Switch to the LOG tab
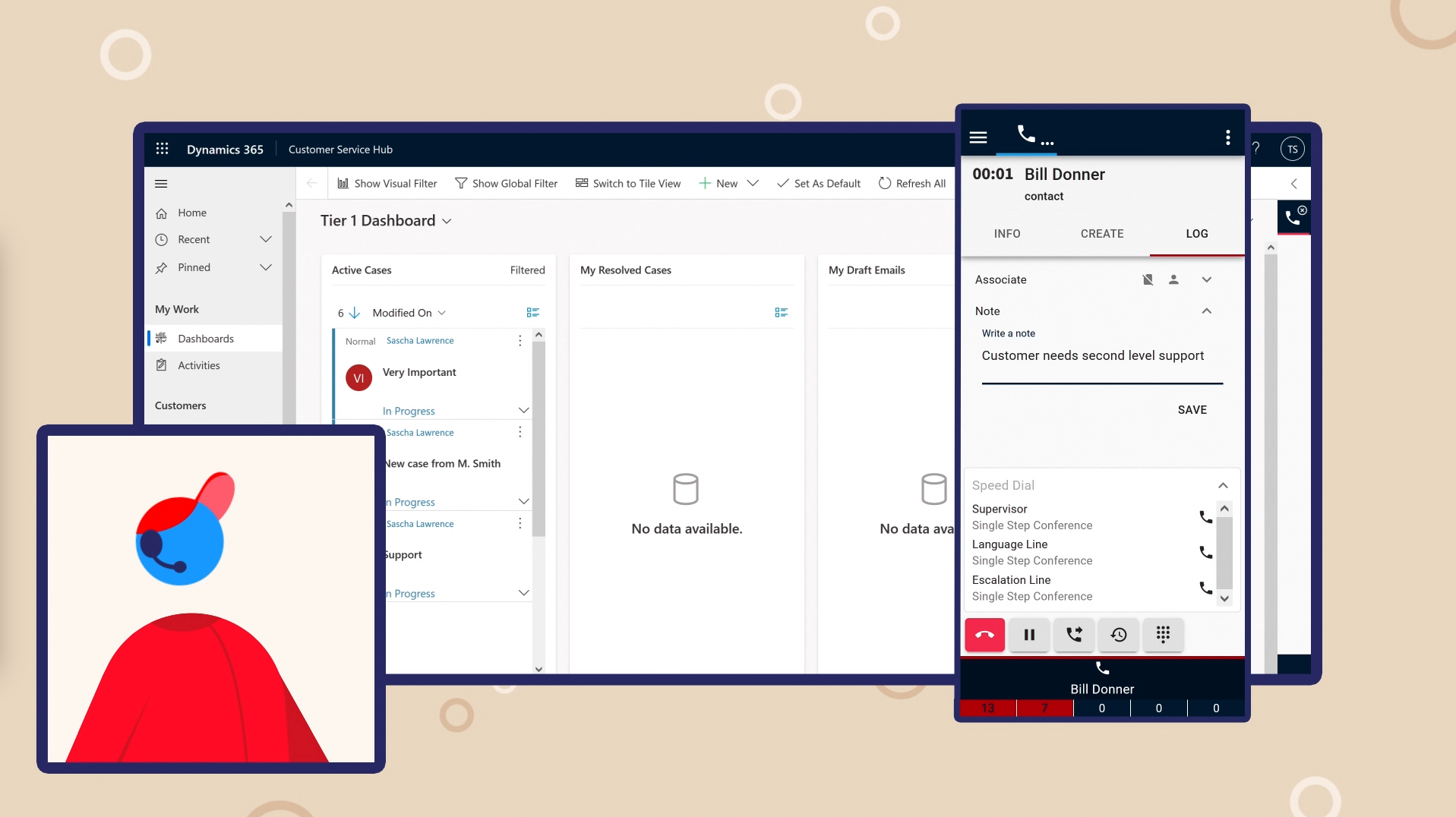Screen dimensions: 1456x817 pyautogui.click(x=1197, y=234)
